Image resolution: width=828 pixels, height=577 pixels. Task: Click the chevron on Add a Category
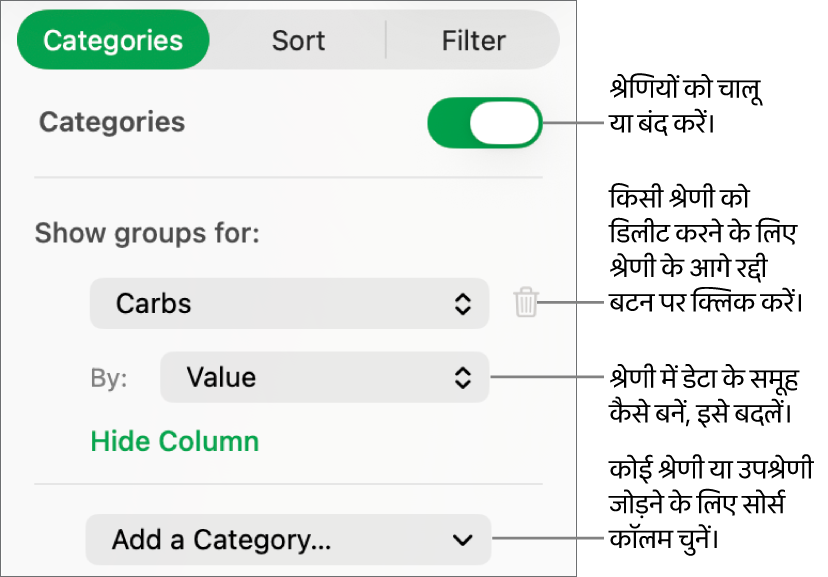[462, 540]
